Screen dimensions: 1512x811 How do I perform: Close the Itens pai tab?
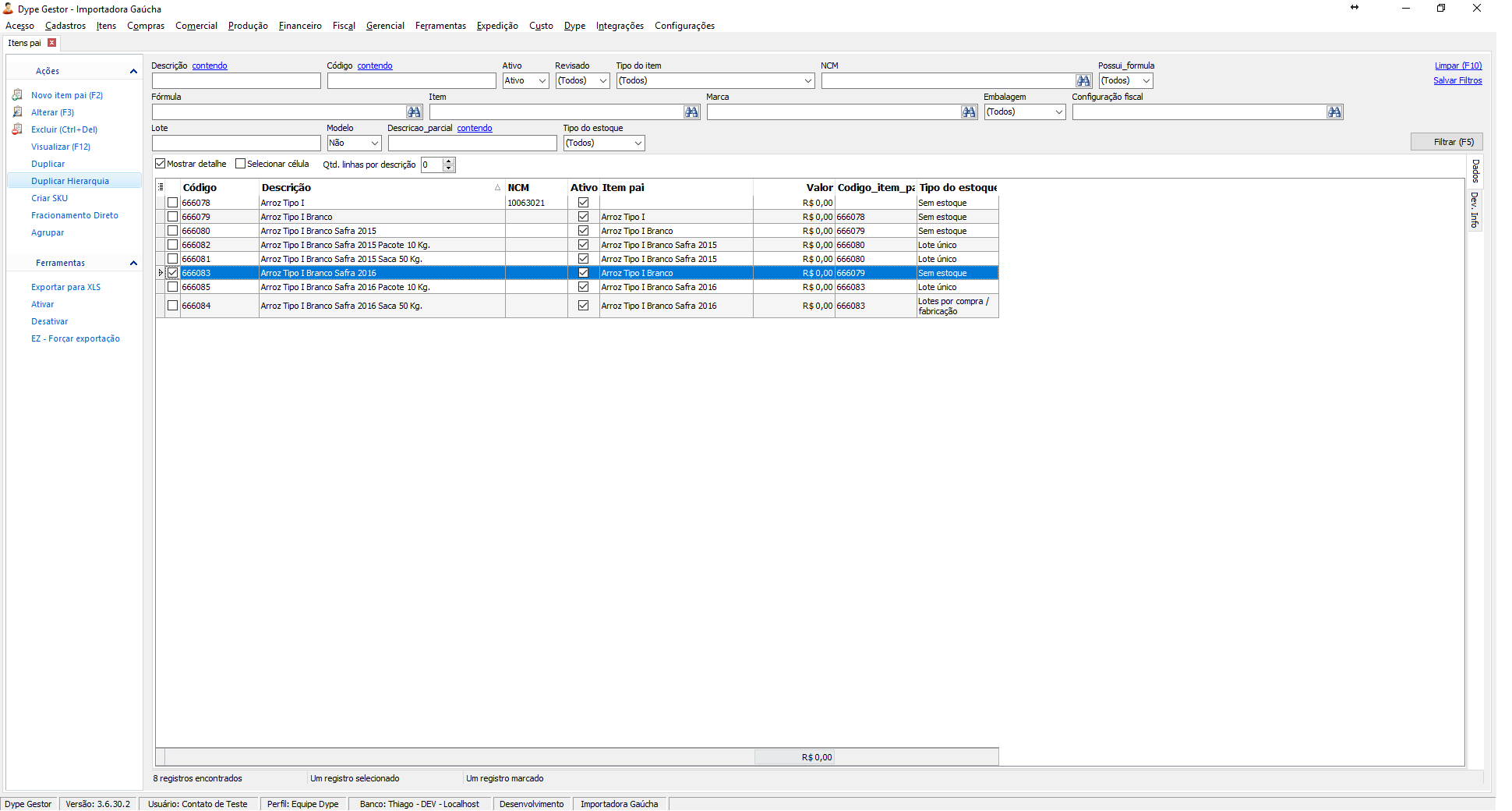[x=52, y=43]
